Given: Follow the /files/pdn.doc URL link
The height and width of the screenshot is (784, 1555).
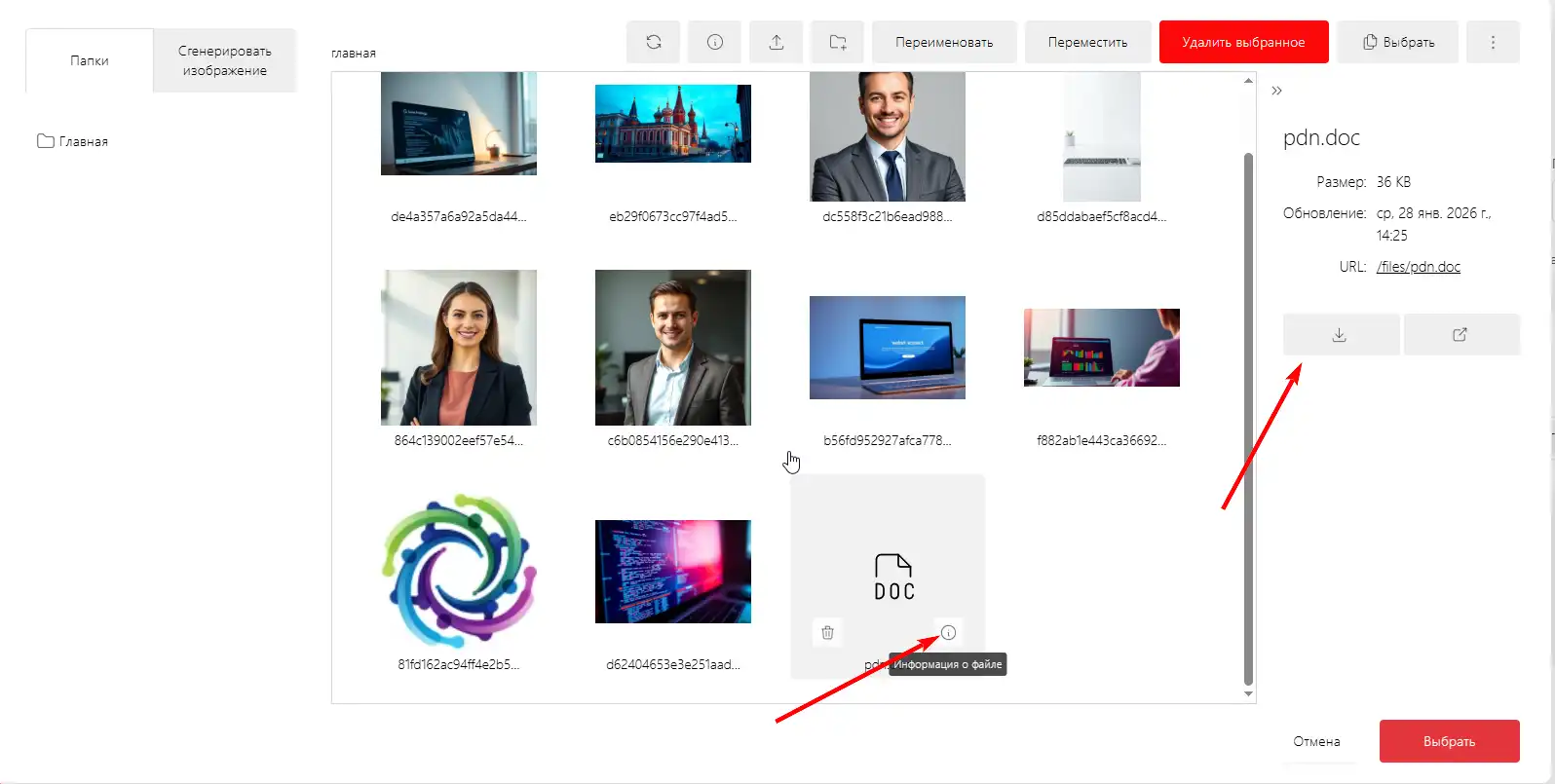Looking at the screenshot, I should coord(1418,267).
